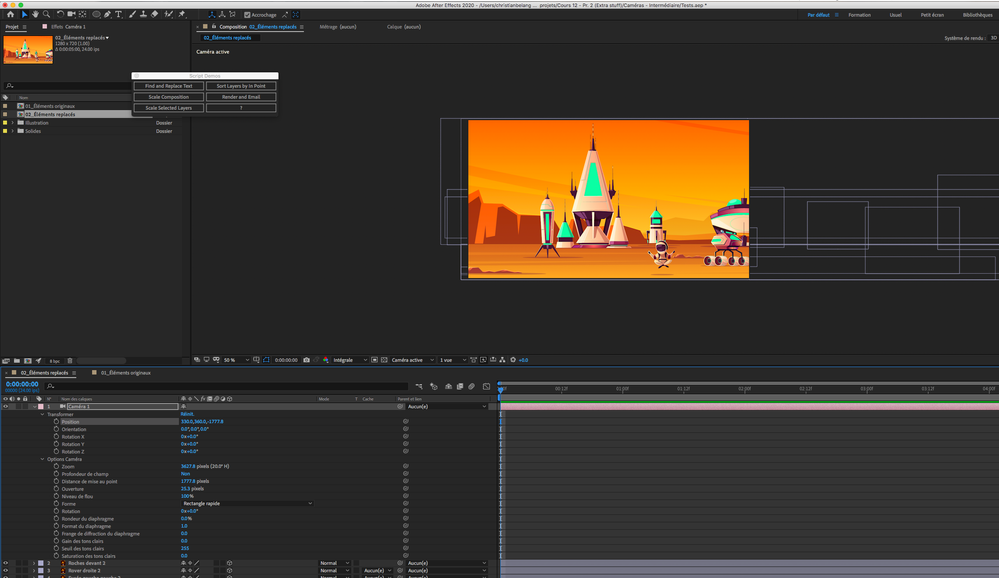
Task: Click the channel colors indicator in composition toolbar
Action: tap(326, 358)
